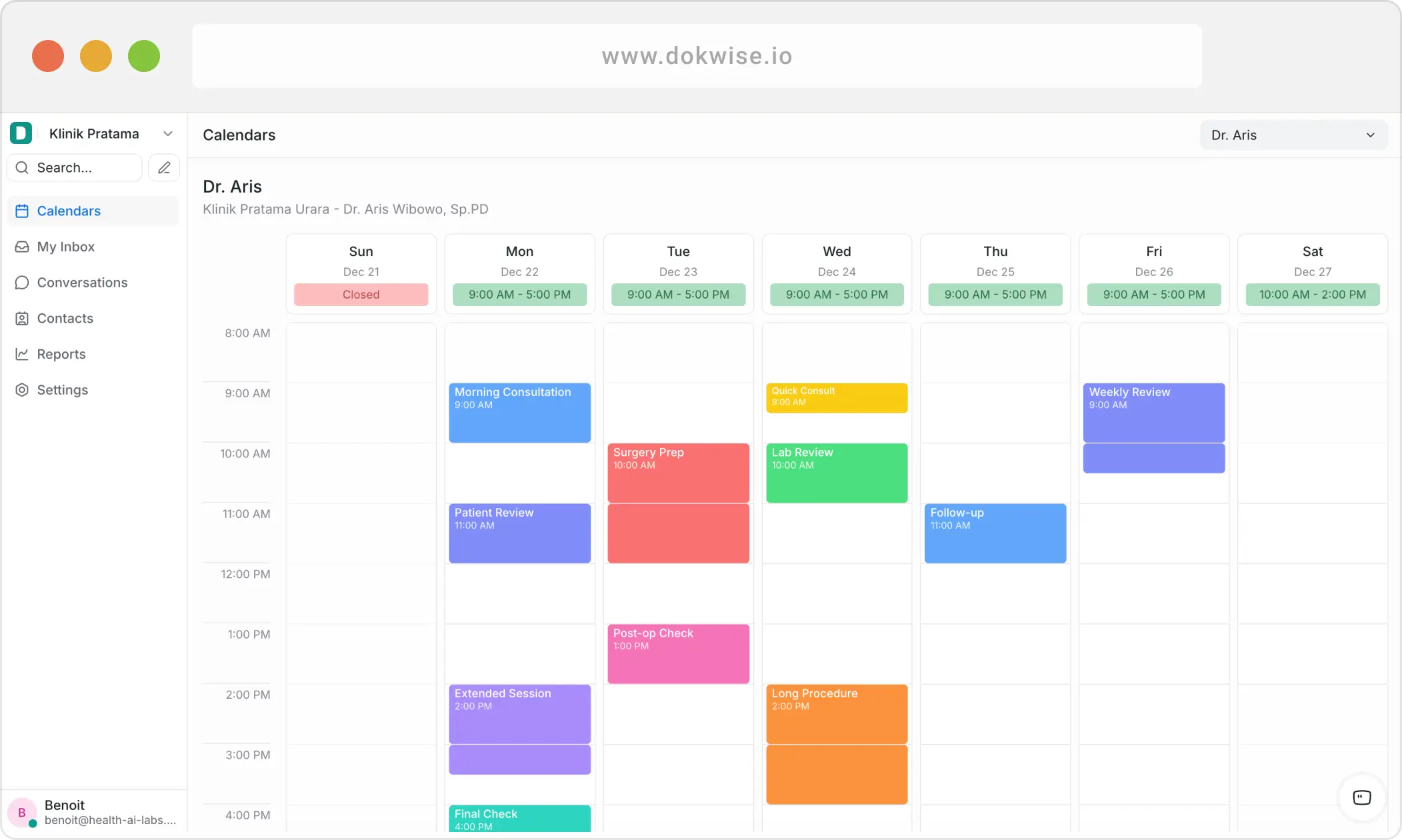Open Settings from the sidebar
1402x840 pixels.
63,390
